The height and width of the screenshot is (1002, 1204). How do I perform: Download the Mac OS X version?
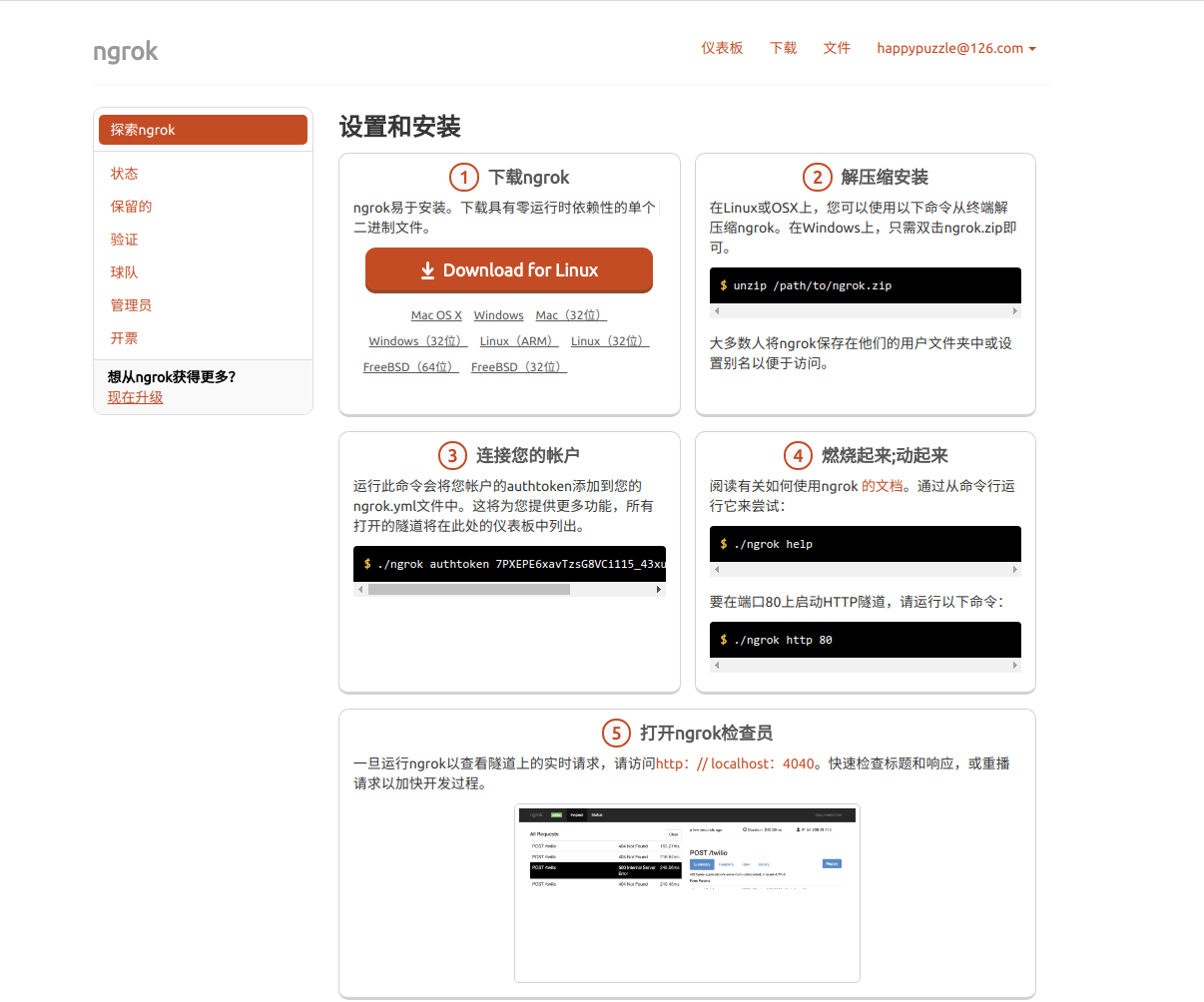point(436,315)
